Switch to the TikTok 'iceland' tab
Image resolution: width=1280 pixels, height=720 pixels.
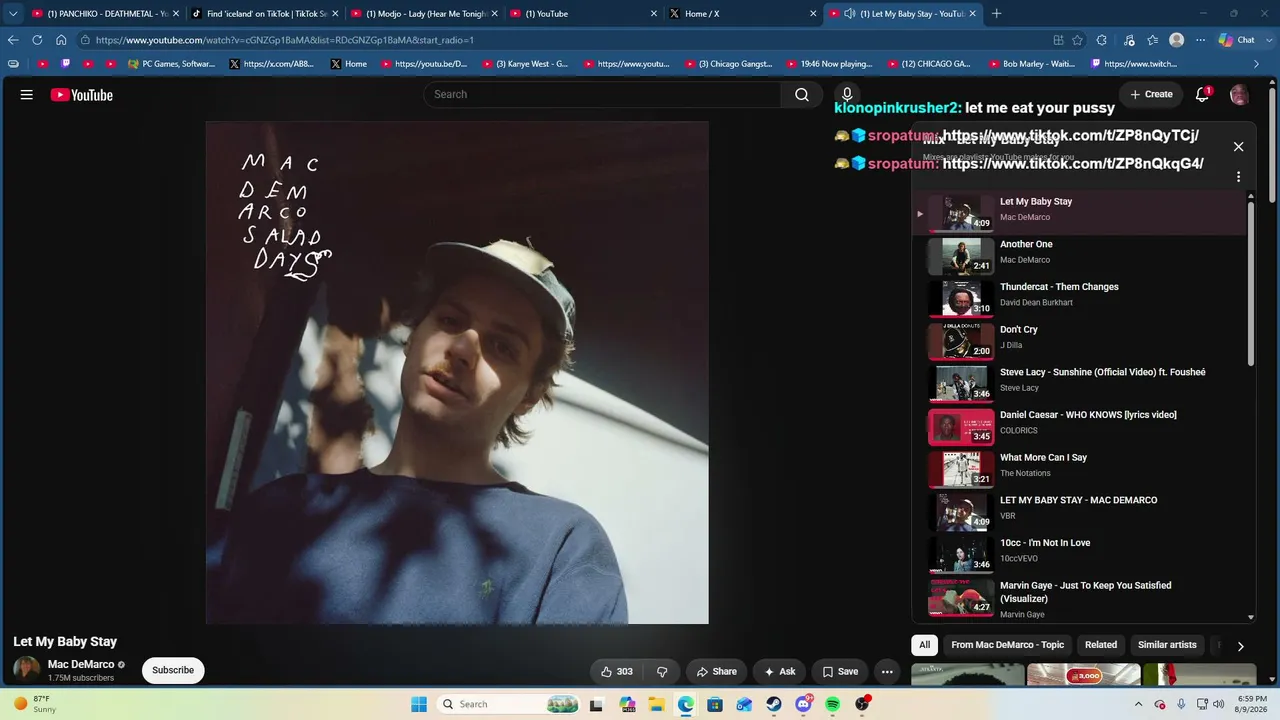pyautogui.click(x=265, y=14)
